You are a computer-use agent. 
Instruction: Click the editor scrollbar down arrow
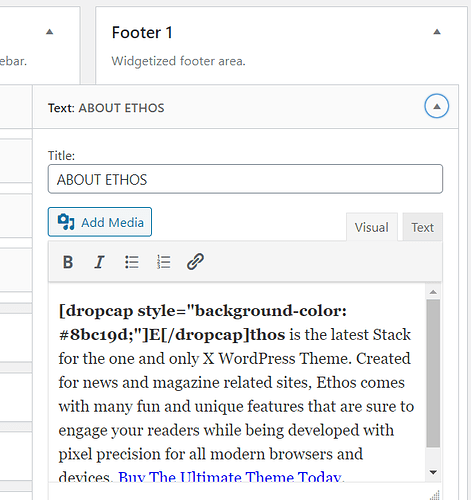coord(433,472)
